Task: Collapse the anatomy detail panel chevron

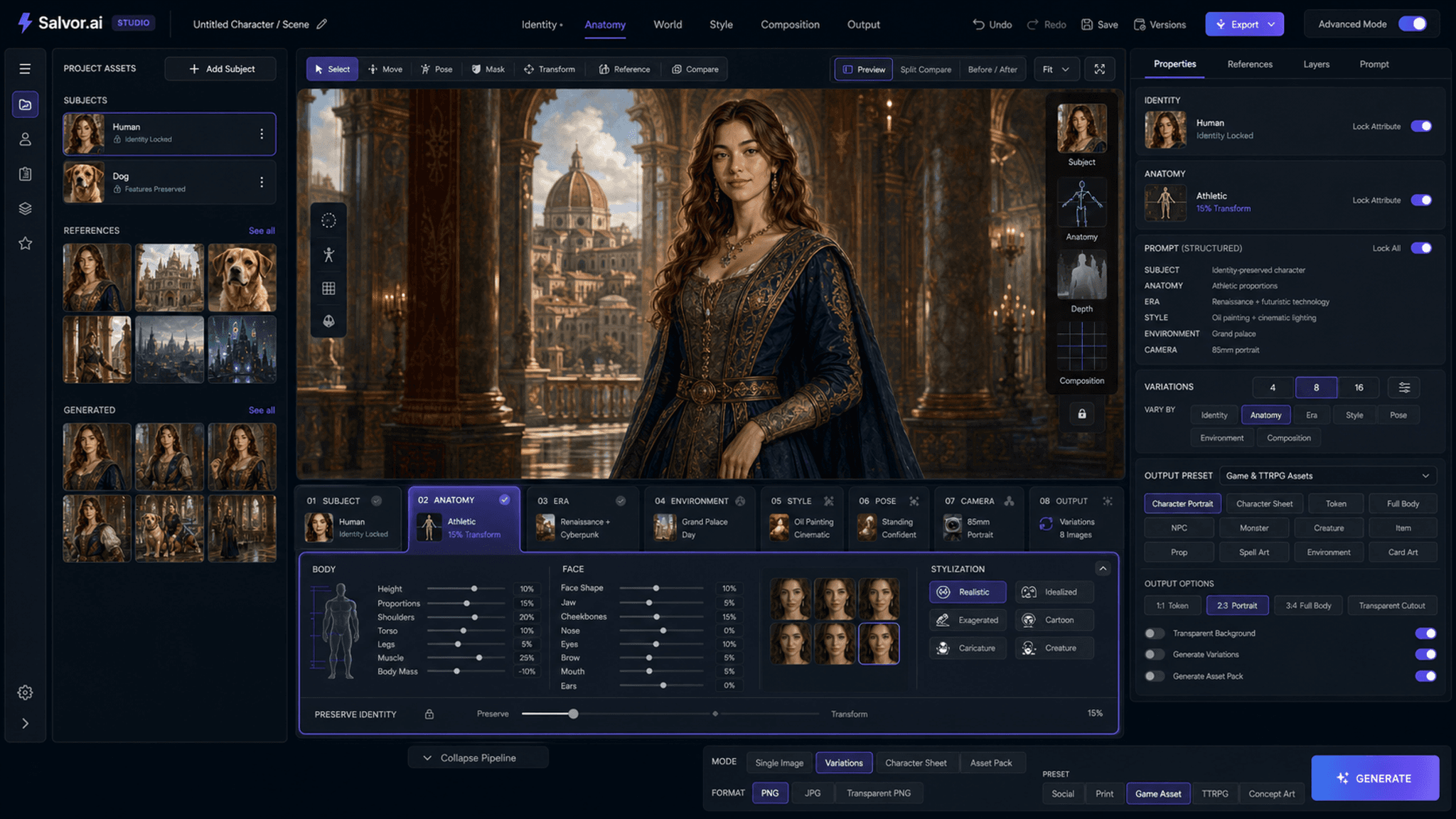Action: pos(1103,569)
